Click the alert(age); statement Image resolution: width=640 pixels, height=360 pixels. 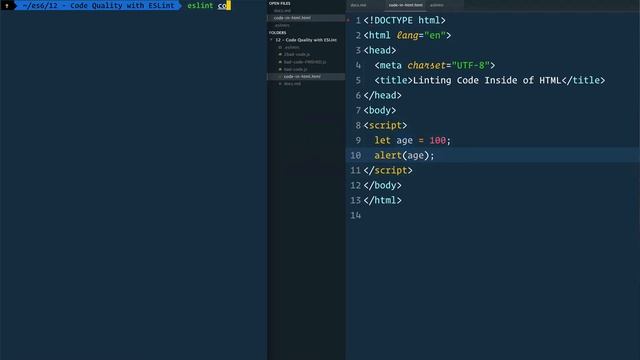pyautogui.click(x=404, y=156)
